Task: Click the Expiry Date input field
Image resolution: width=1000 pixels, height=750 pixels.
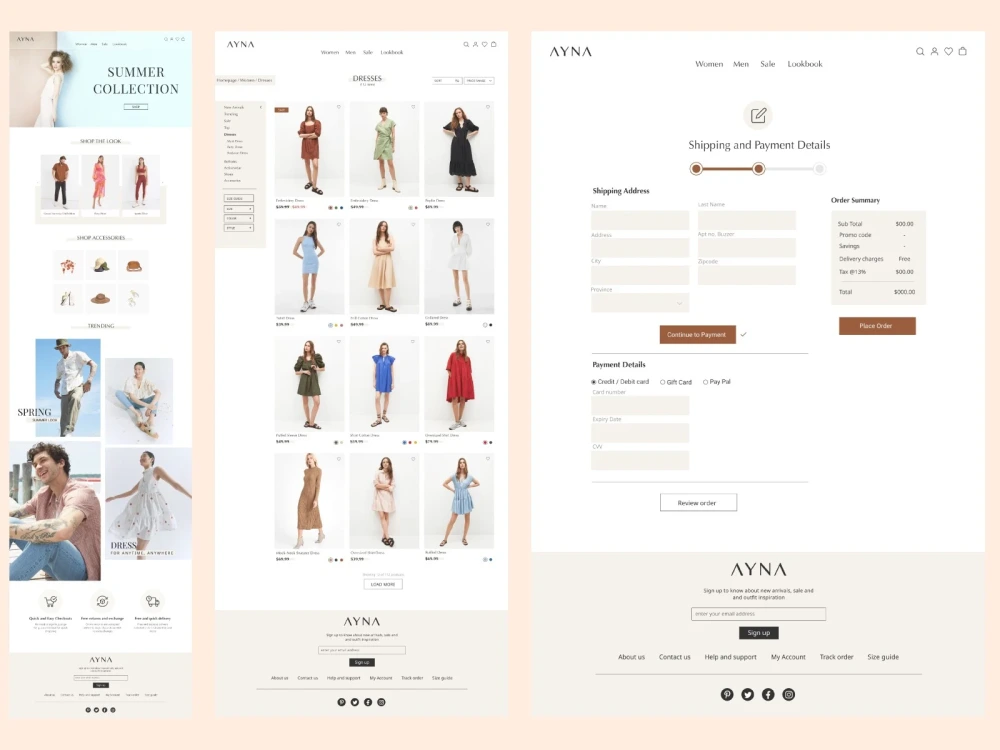Action: [x=640, y=433]
